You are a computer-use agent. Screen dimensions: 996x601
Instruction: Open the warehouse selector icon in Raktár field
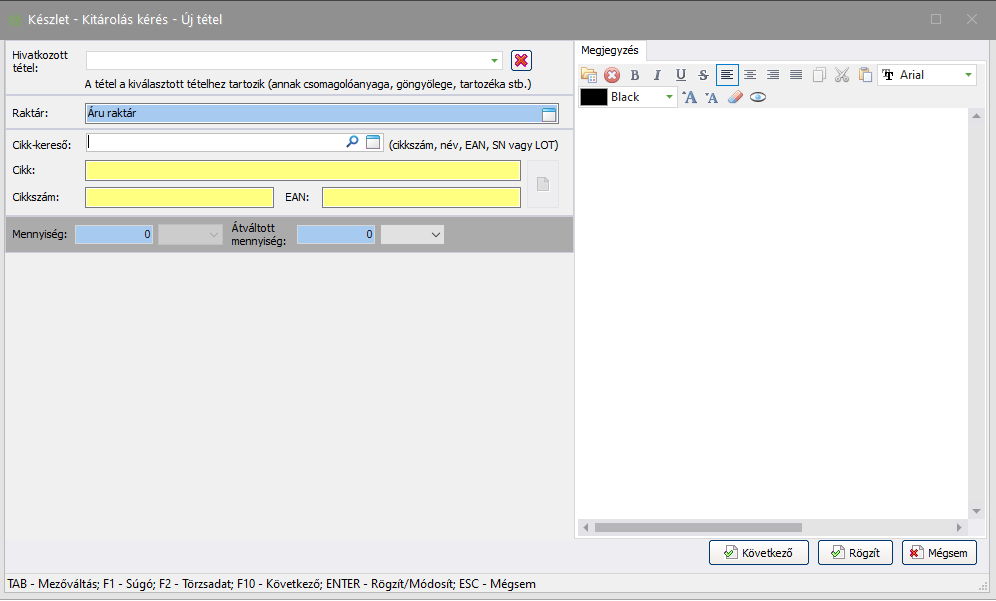549,114
